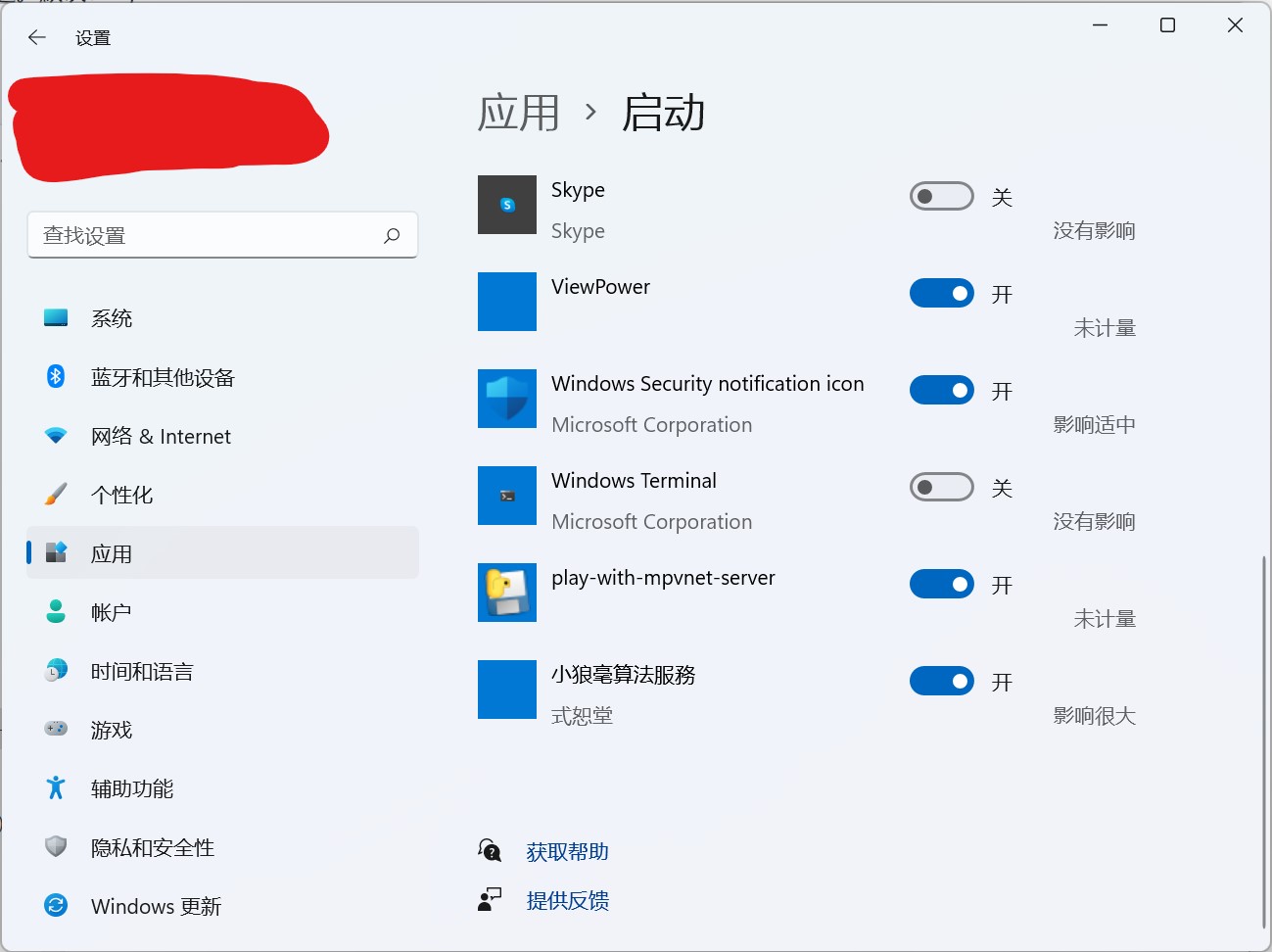
Task: Select 帐户 in the sidebar
Action: click(x=222, y=612)
